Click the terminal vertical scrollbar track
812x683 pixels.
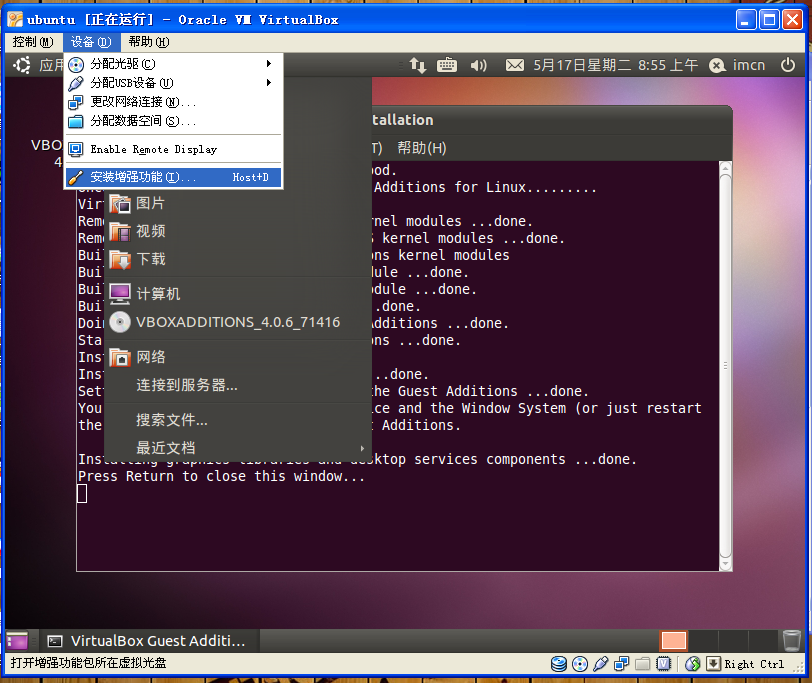point(726,366)
